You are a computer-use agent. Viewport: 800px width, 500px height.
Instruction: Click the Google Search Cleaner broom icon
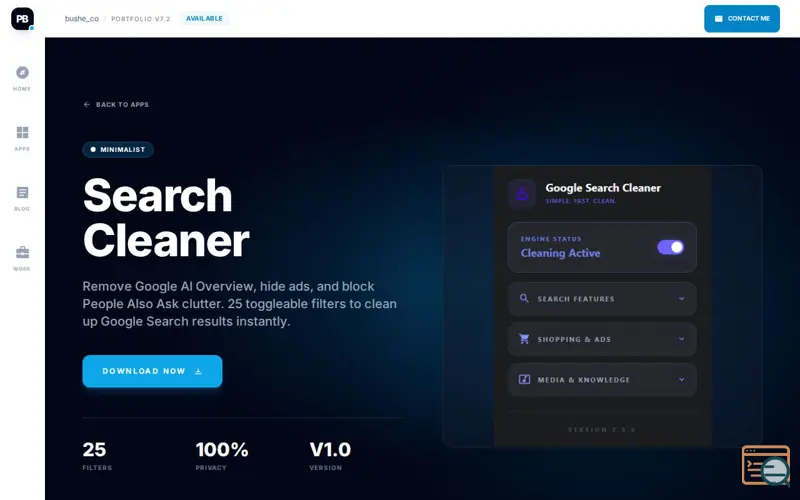click(522, 194)
